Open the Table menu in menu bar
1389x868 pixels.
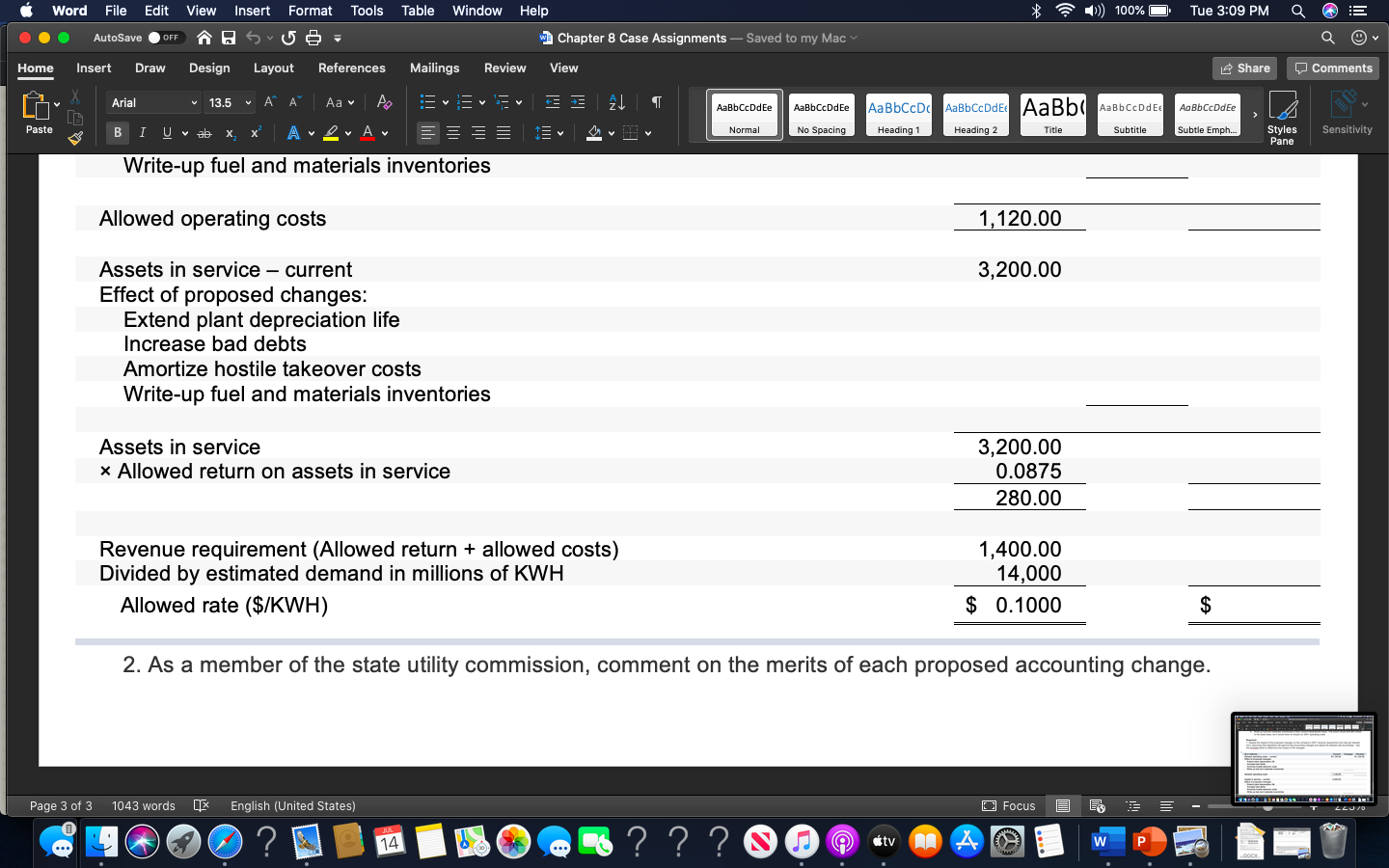pyautogui.click(x=418, y=11)
